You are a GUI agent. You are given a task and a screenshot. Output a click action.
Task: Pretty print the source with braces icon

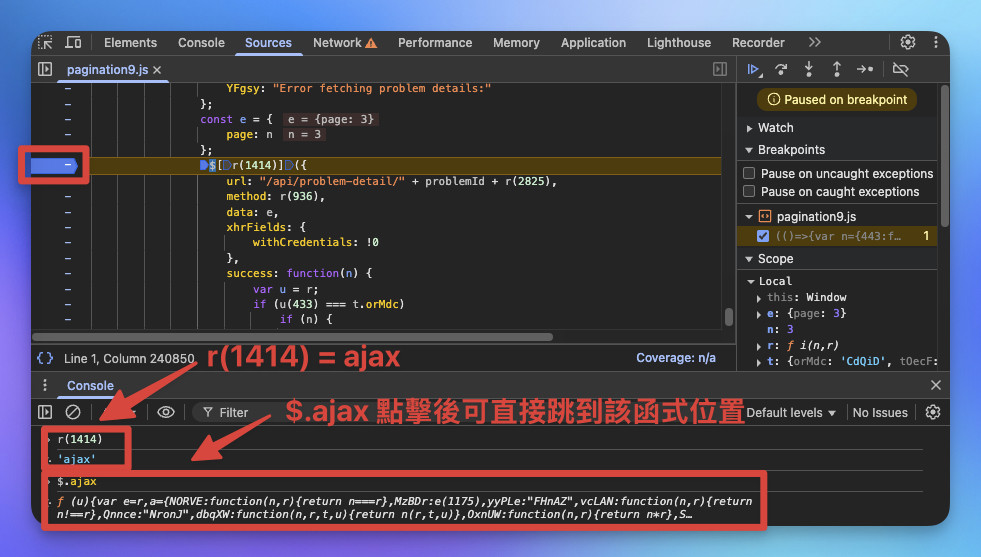click(x=45, y=358)
